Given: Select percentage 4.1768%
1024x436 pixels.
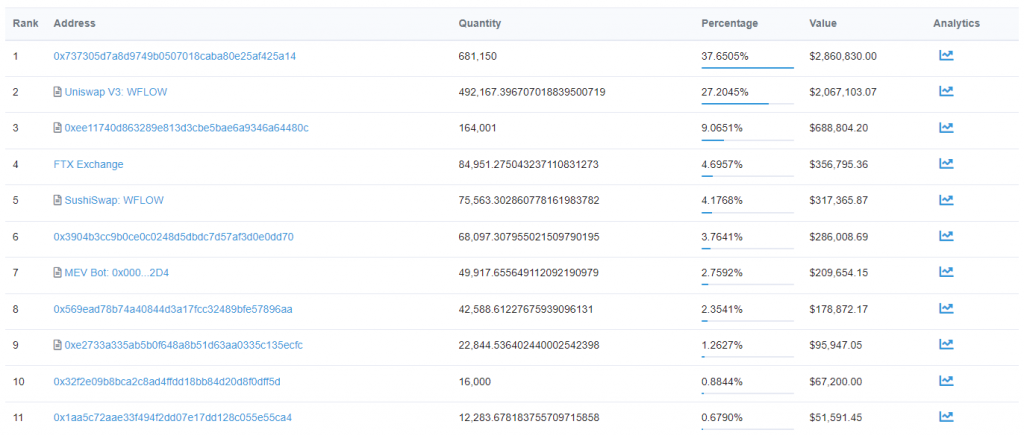Looking at the screenshot, I should [722, 200].
